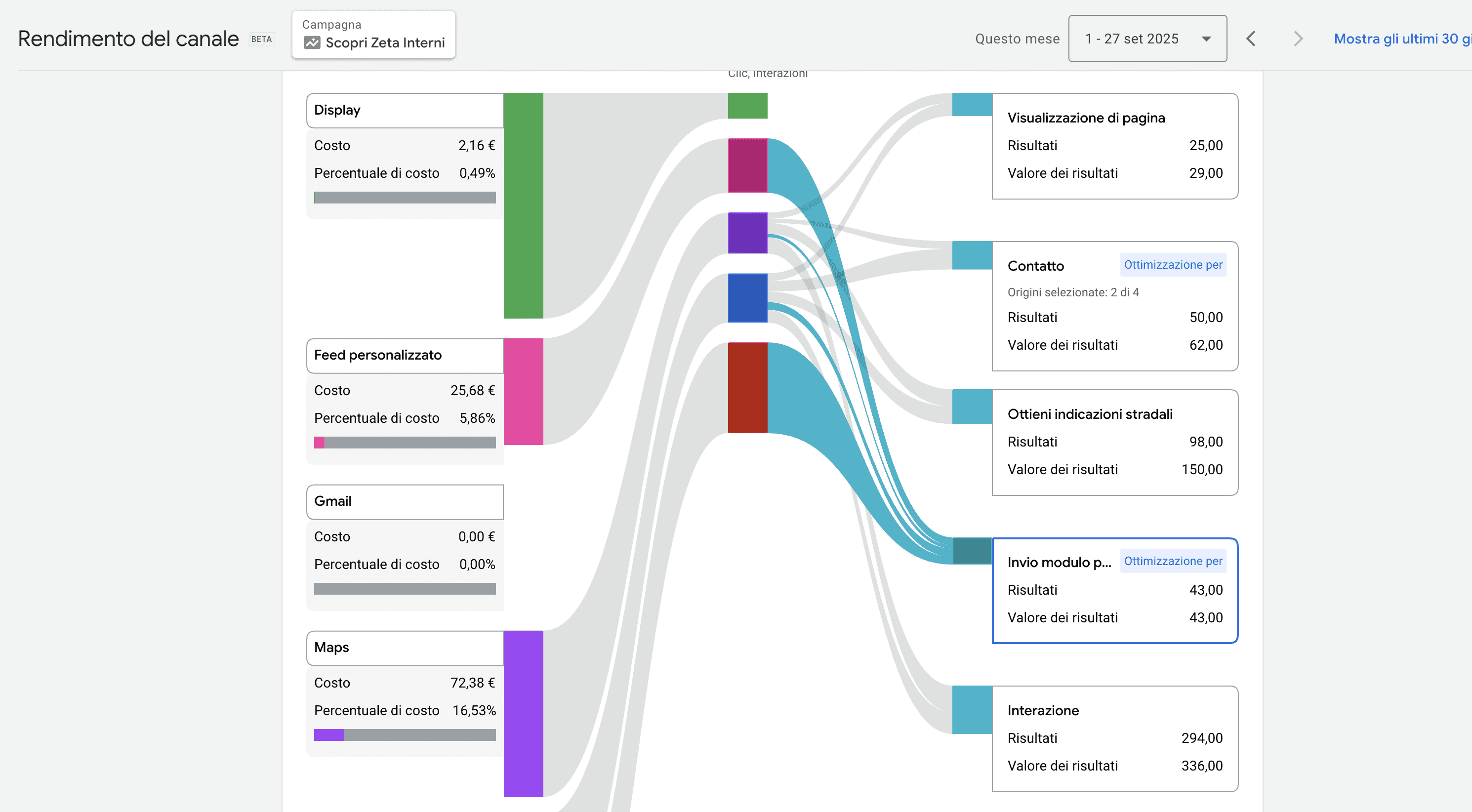The image size is (1472, 812).
Task: Click the purple Maps Sankey bar
Action: pos(523,714)
